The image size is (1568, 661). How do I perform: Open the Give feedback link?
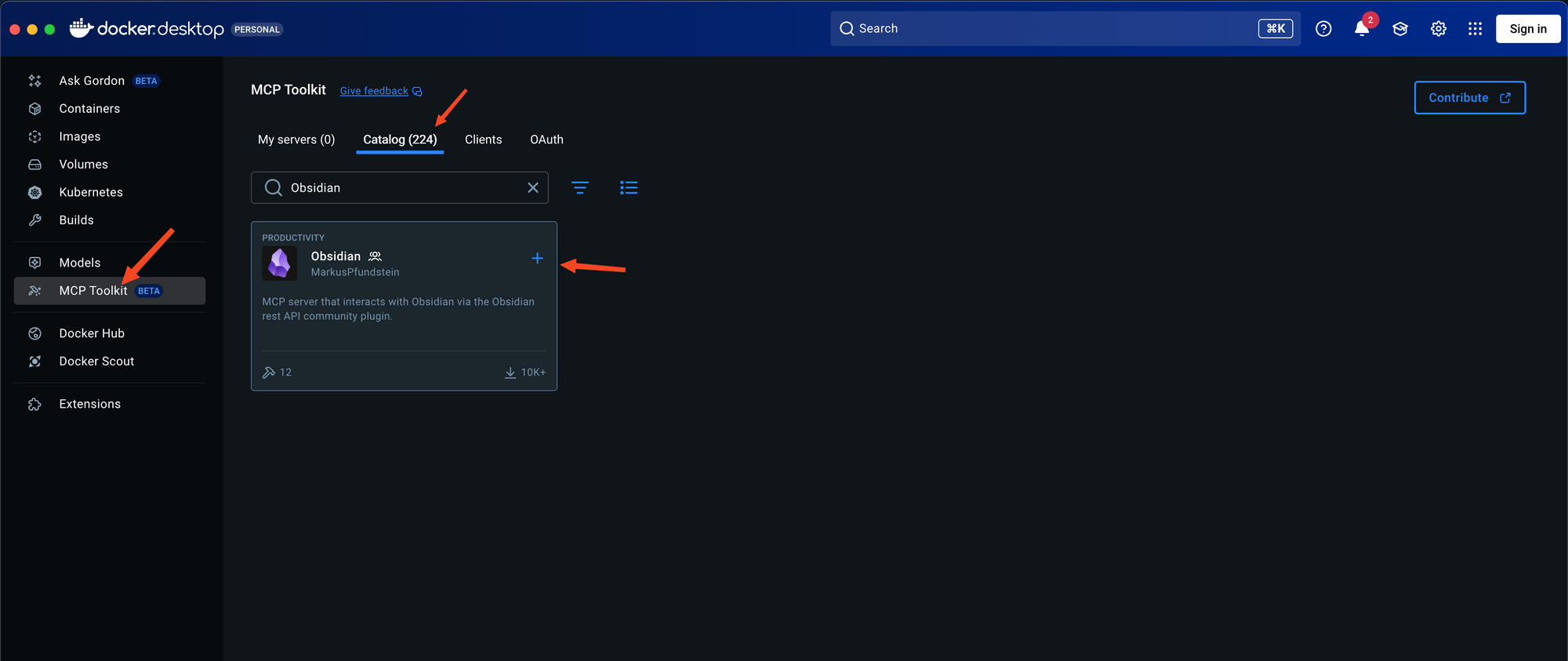coord(374,91)
